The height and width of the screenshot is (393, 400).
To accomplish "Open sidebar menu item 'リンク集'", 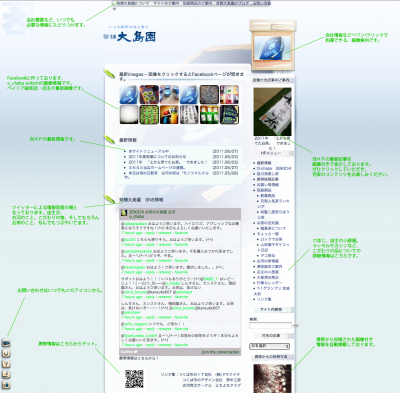I will tap(264, 299).
